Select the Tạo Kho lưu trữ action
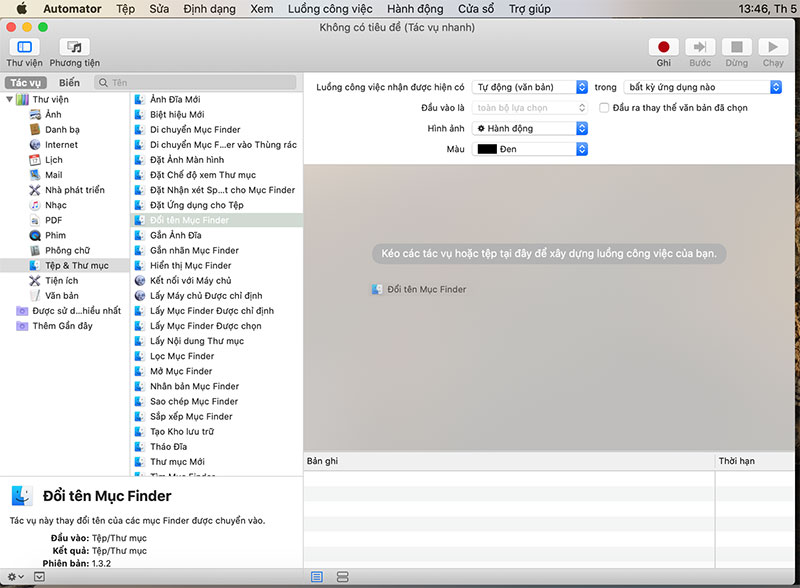The width and height of the screenshot is (800, 588). click(x=217, y=431)
